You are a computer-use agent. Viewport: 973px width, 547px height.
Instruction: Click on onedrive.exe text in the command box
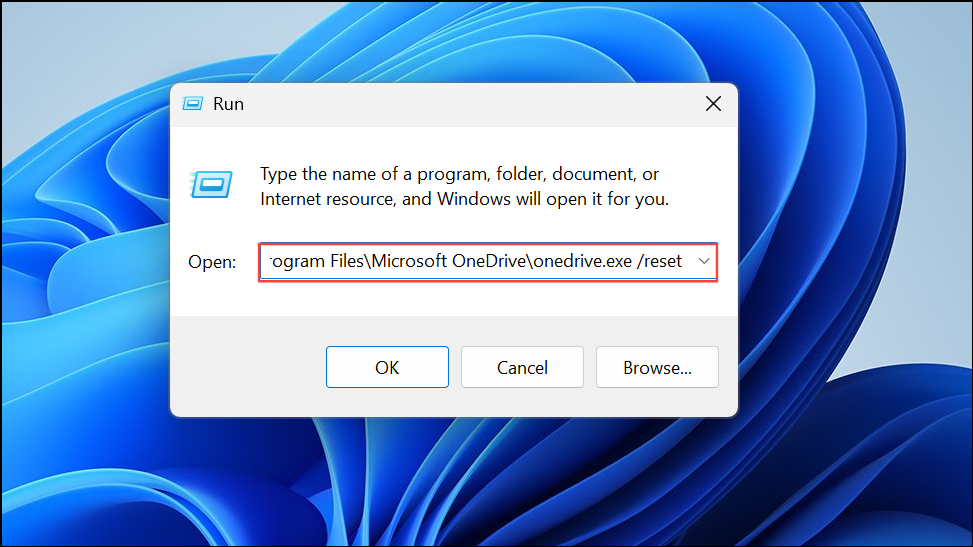pyautogui.click(x=583, y=261)
